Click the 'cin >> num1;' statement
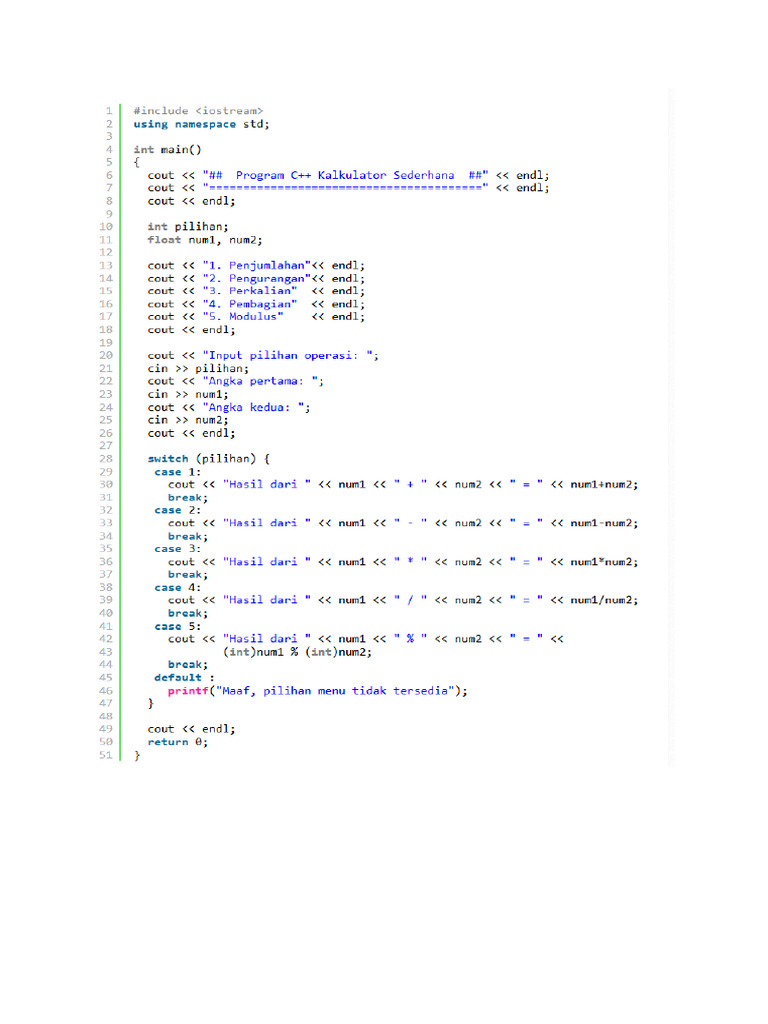Viewport: 768px width, 1024px height. 188,394
